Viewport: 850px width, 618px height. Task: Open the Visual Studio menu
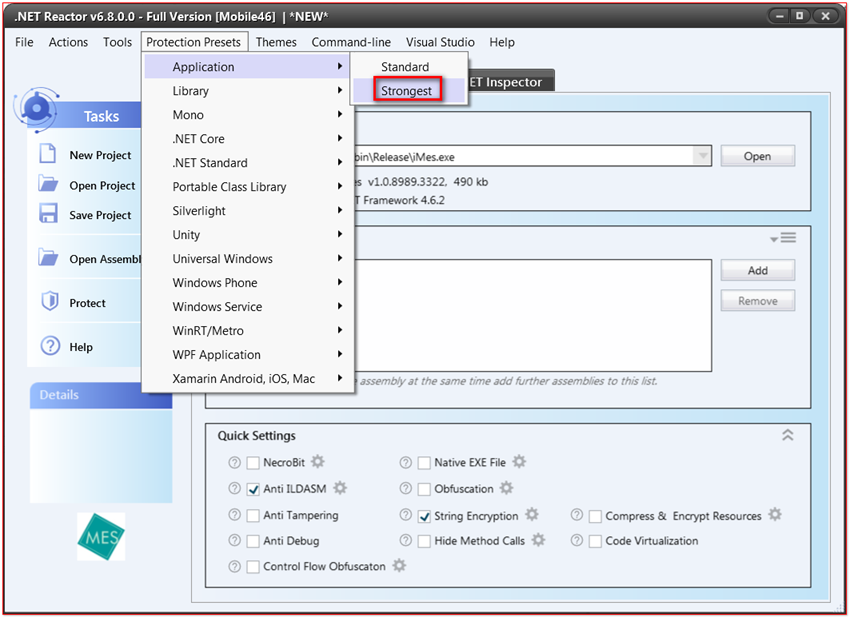click(x=440, y=42)
